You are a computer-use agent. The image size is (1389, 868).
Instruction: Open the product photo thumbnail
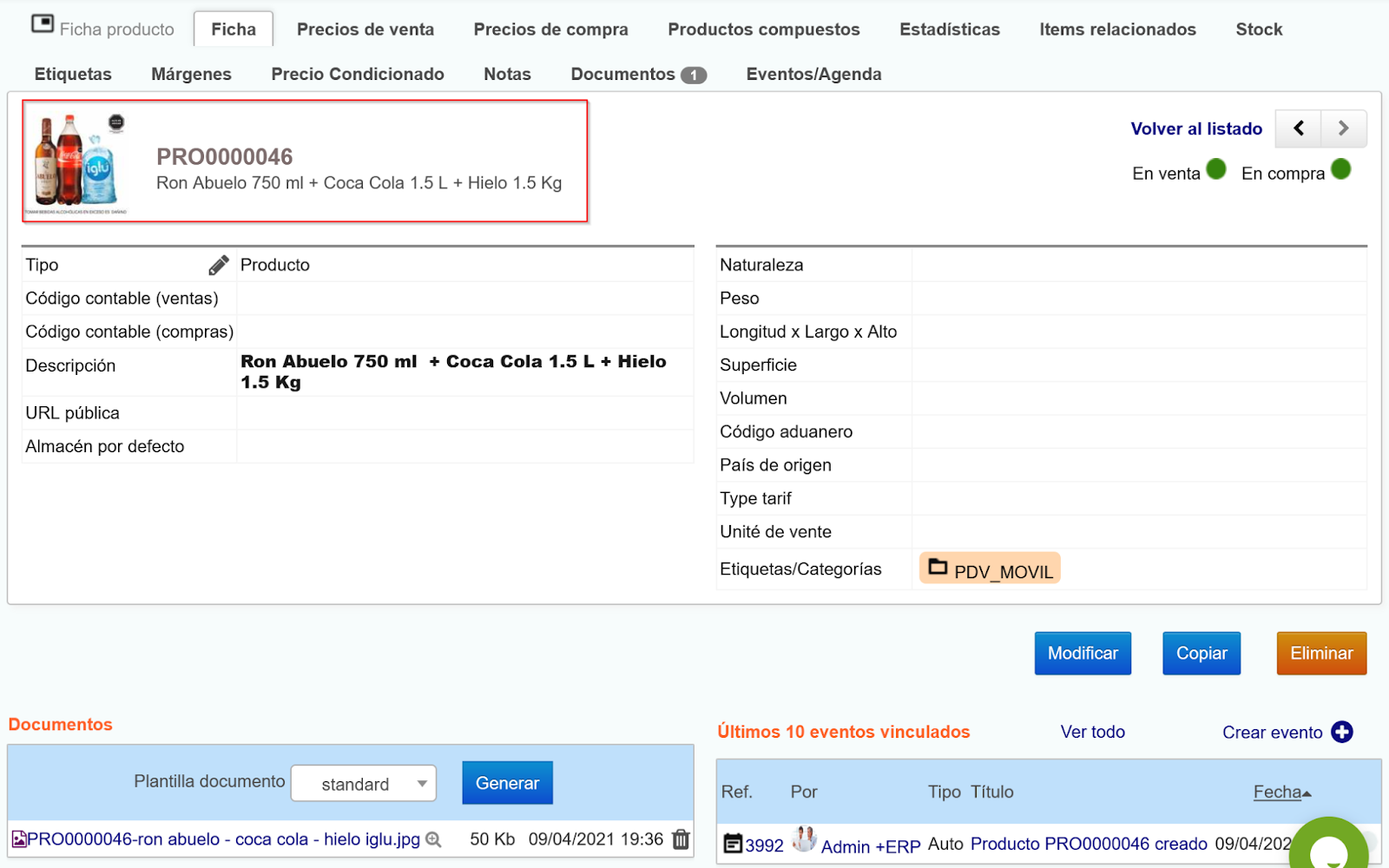76,163
